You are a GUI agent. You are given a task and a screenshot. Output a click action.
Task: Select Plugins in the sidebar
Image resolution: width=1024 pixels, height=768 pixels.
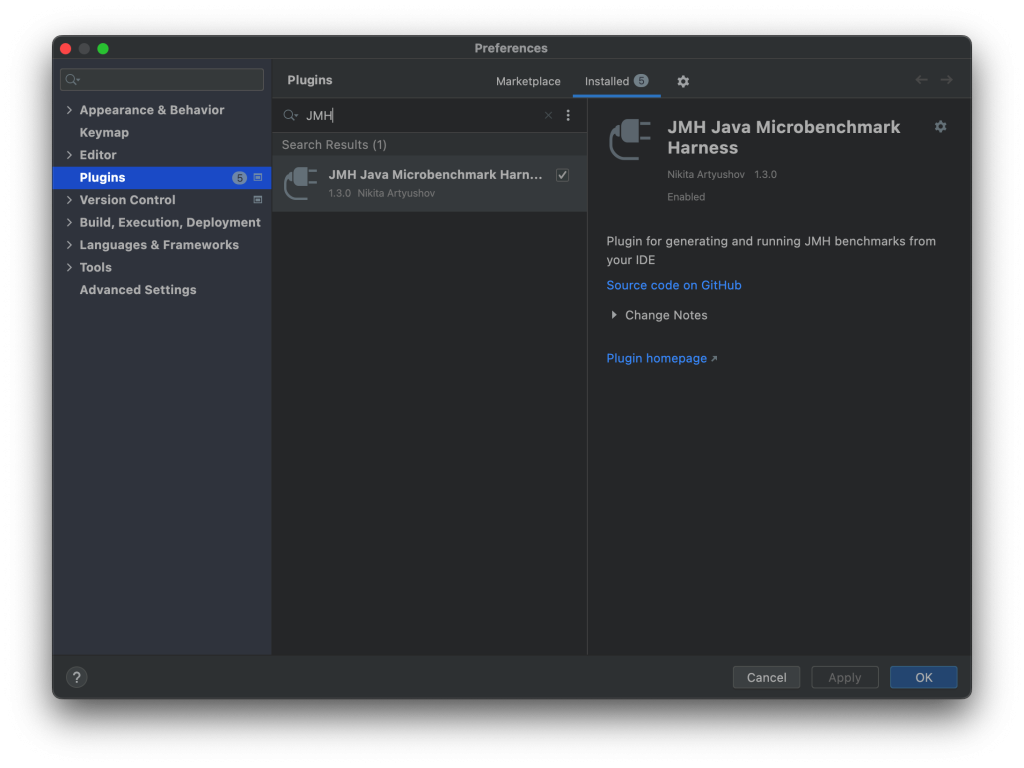162,178
